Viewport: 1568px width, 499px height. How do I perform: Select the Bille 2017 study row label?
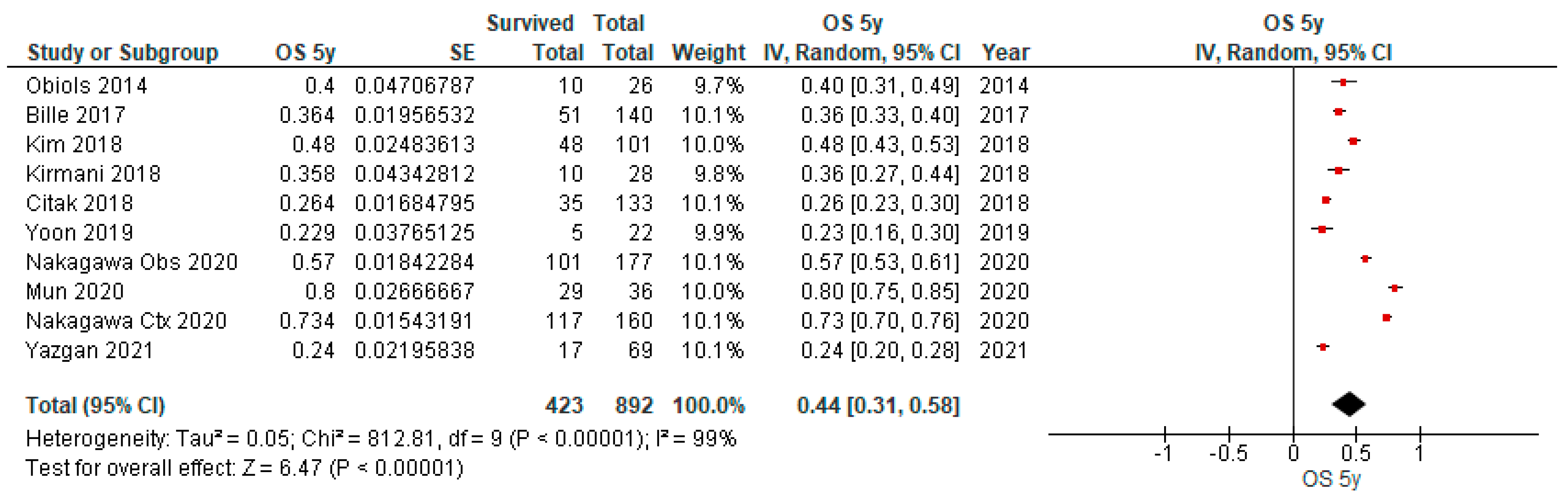tap(76, 115)
